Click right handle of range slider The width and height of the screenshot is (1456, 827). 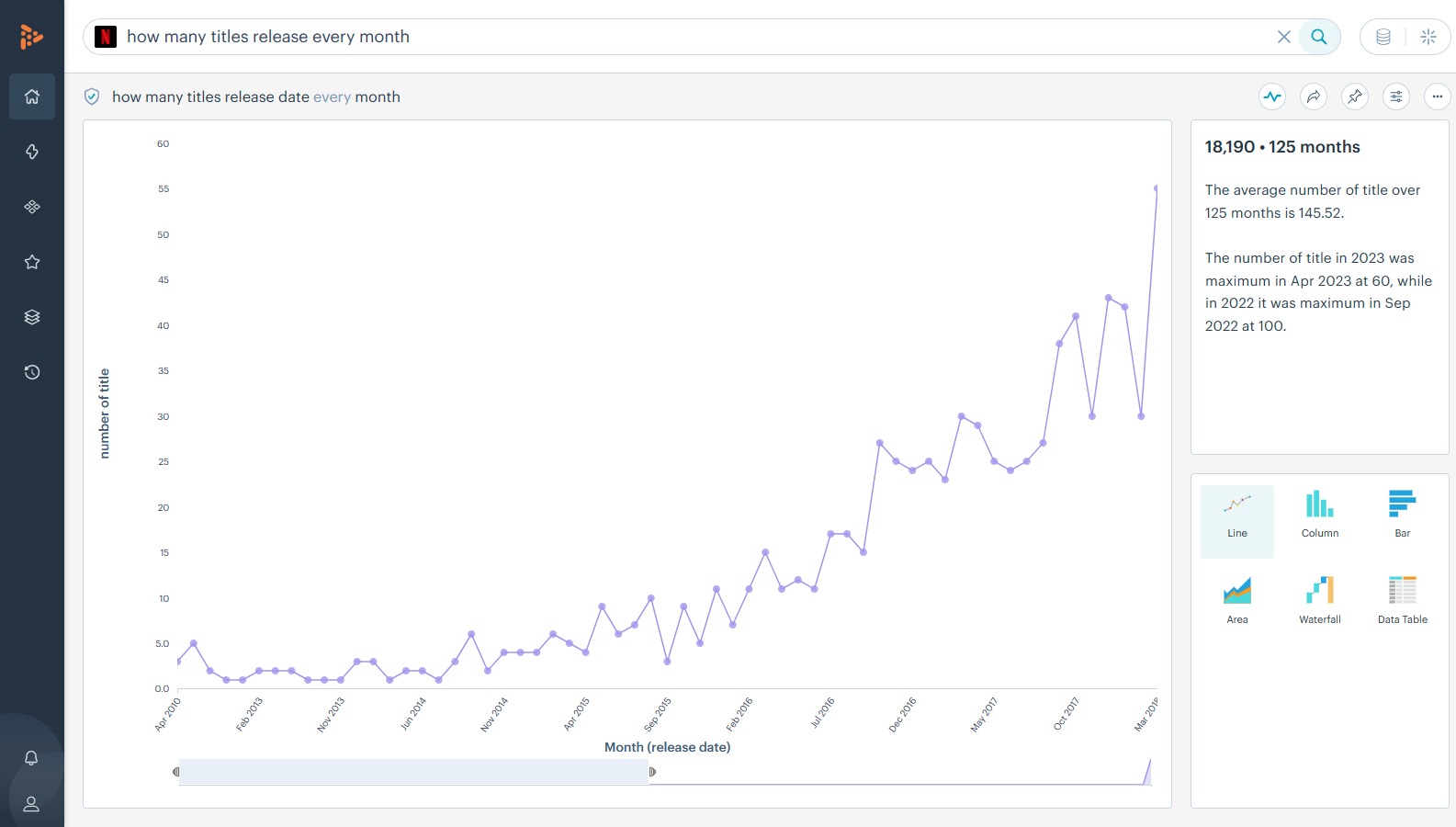(652, 772)
